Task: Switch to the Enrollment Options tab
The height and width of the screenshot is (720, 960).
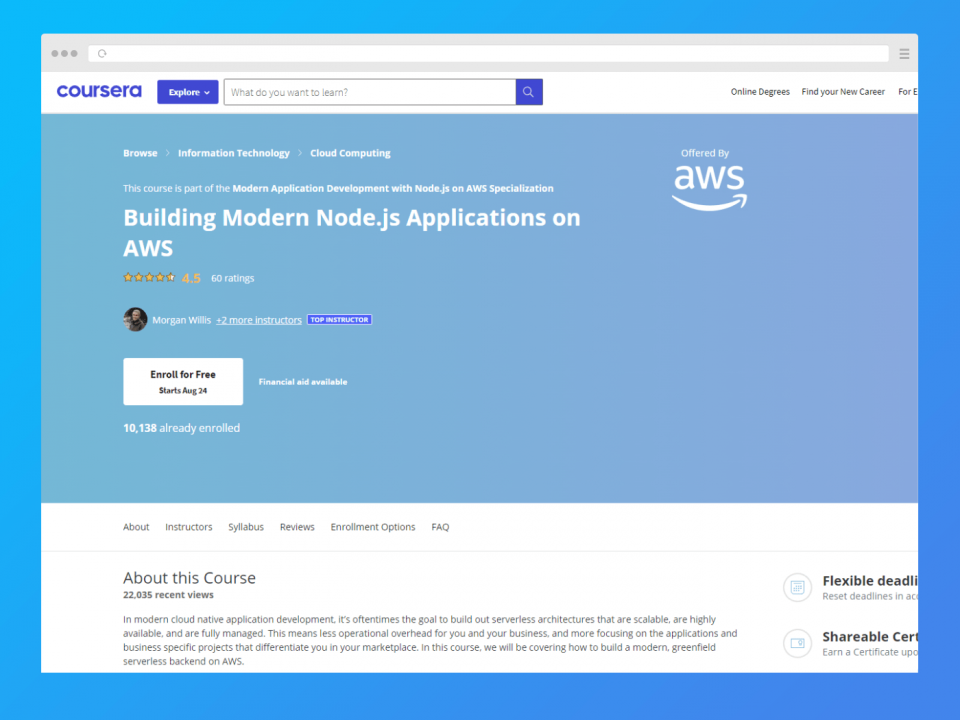Action: 373,527
